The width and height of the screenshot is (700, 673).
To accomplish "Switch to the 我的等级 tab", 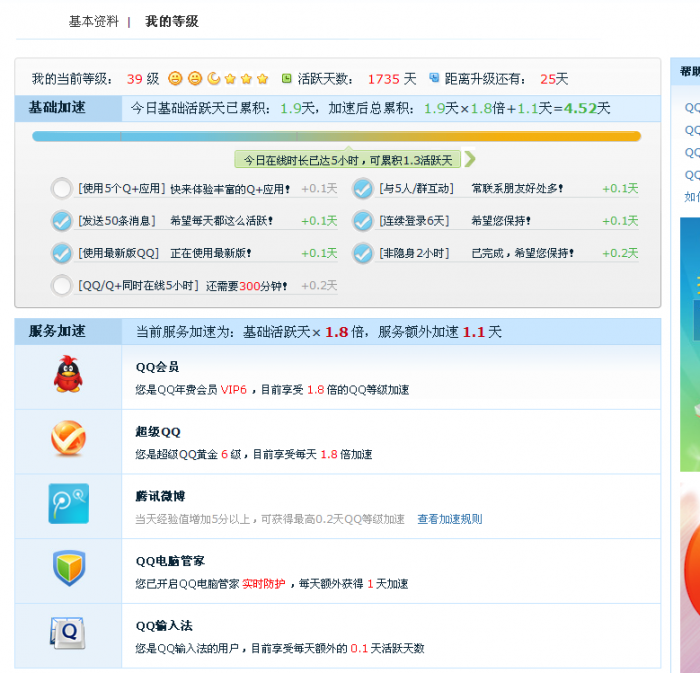I will (172, 21).
